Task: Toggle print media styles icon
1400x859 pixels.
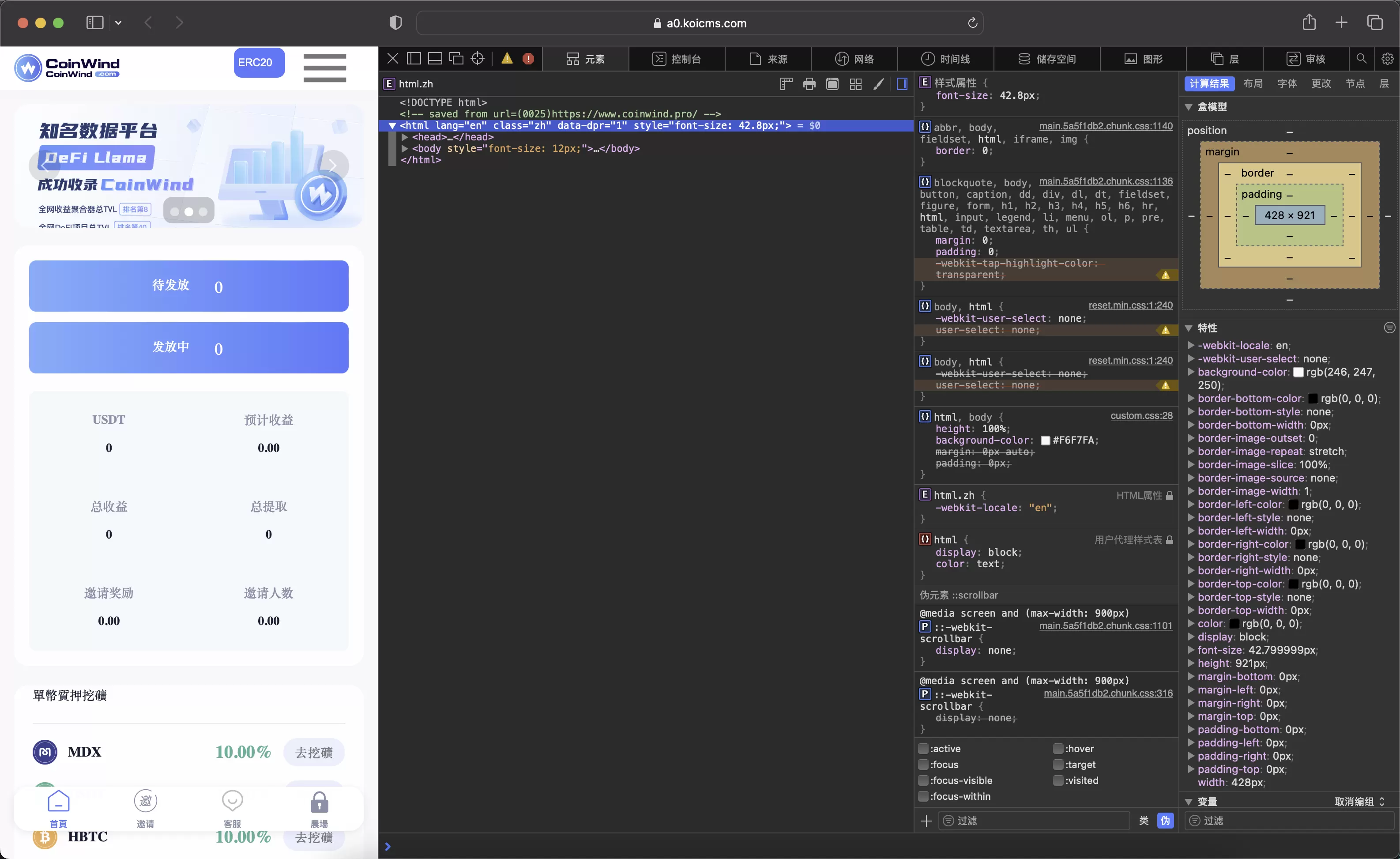Action: (809, 84)
